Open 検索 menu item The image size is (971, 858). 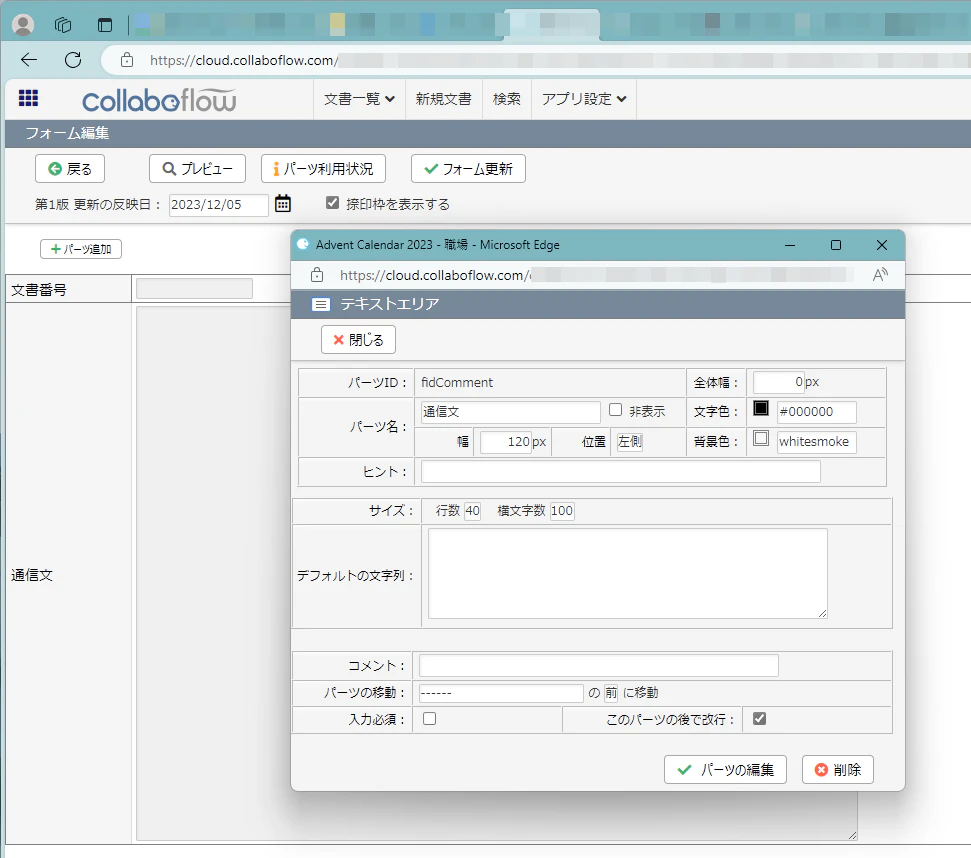click(507, 99)
